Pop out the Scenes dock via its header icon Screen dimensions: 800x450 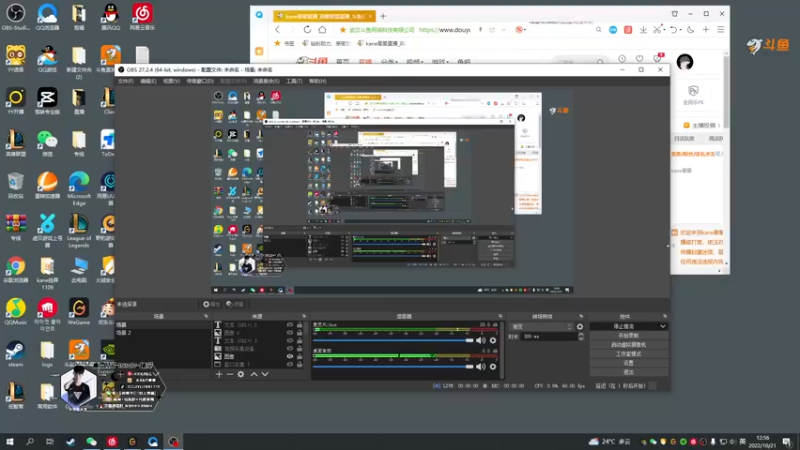coord(206,316)
